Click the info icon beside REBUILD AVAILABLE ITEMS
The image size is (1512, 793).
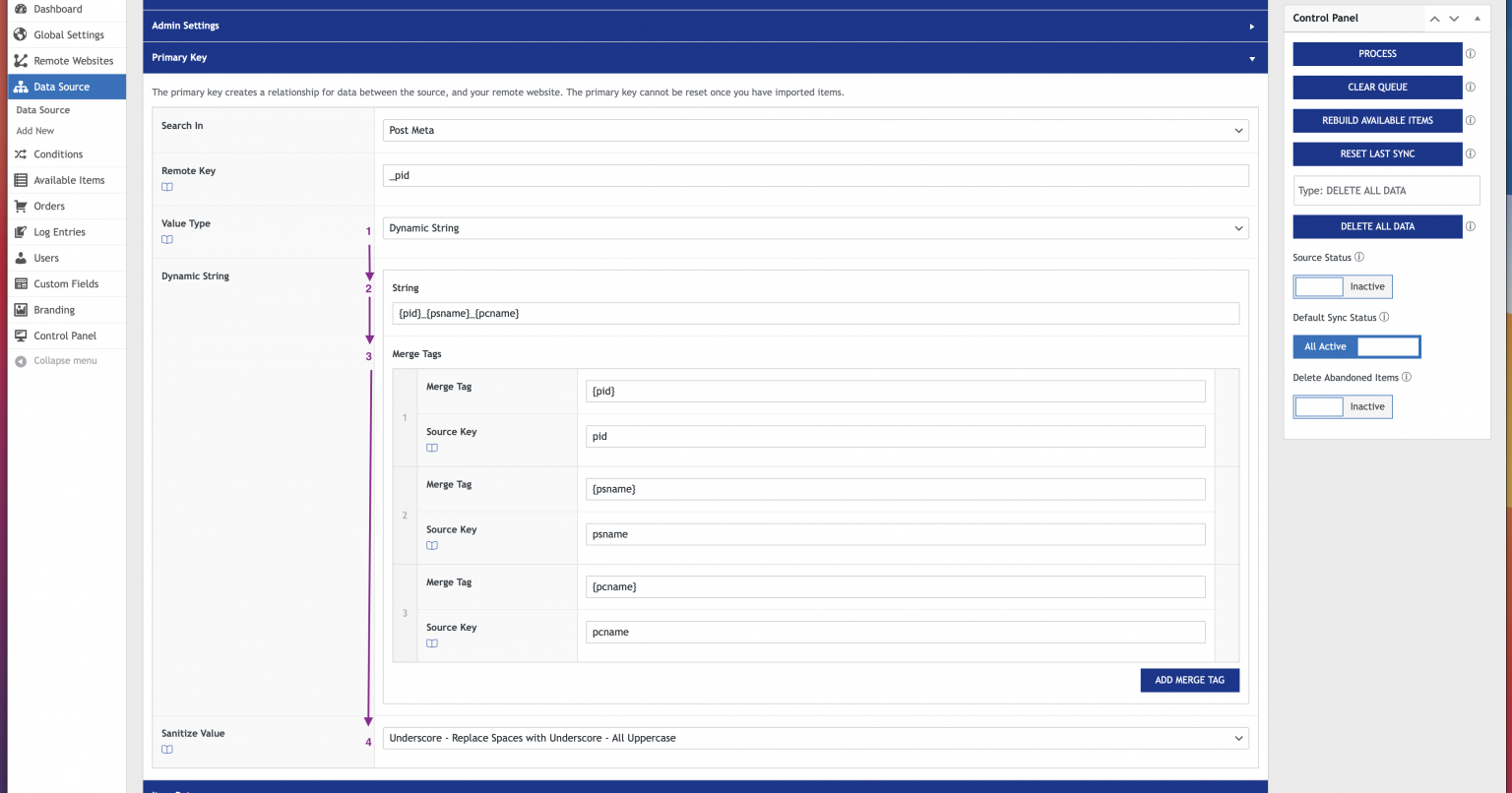coord(1471,121)
